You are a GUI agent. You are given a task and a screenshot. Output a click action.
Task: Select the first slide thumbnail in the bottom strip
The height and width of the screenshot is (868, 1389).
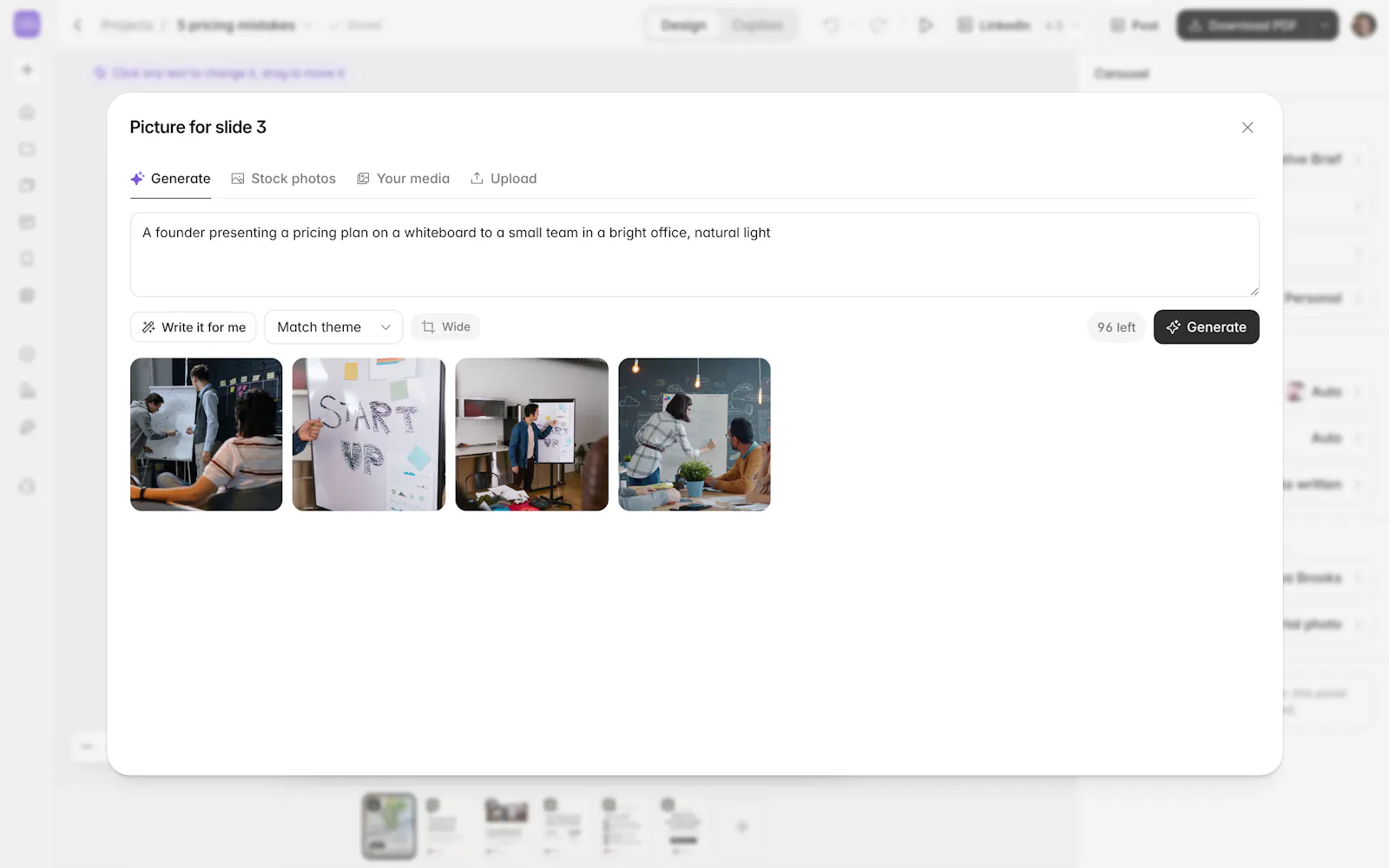389,825
